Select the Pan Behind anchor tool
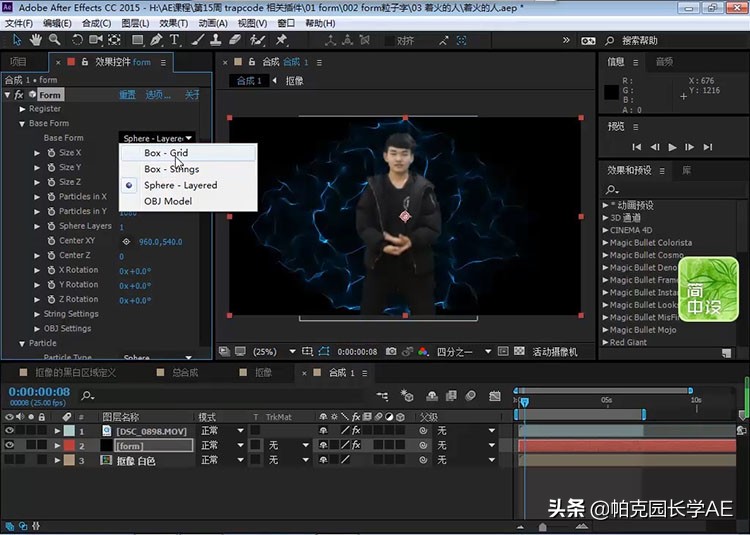The width and height of the screenshot is (750, 535). tap(114, 40)
